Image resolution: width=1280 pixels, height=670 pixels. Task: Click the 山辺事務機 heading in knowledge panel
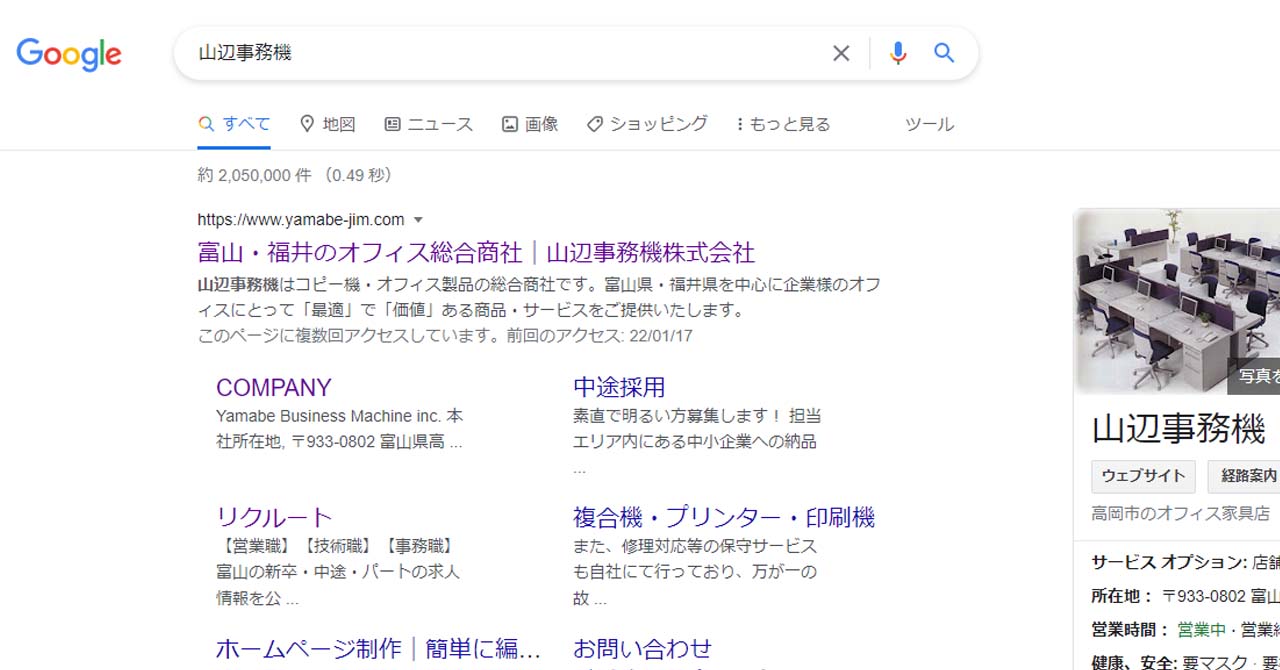pyautogui.click(x=1179, y=428)
